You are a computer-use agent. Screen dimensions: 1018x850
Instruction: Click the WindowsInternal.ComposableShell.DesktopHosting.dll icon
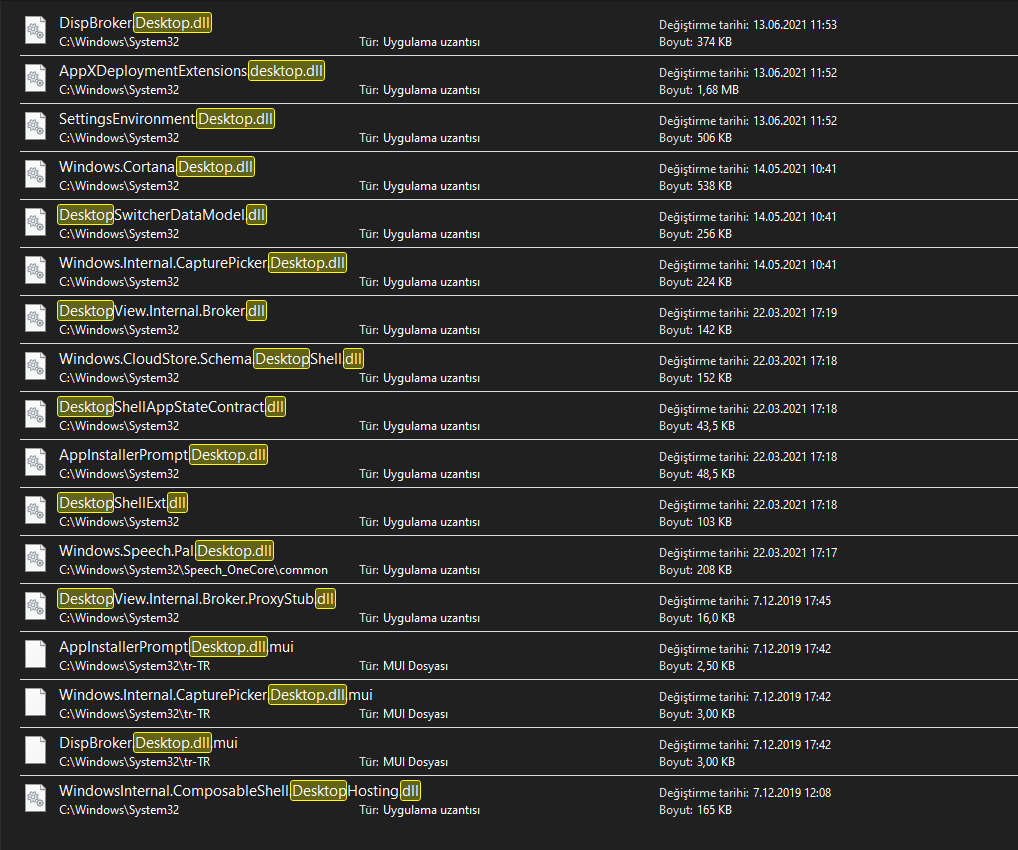click(x=35, y=798)
